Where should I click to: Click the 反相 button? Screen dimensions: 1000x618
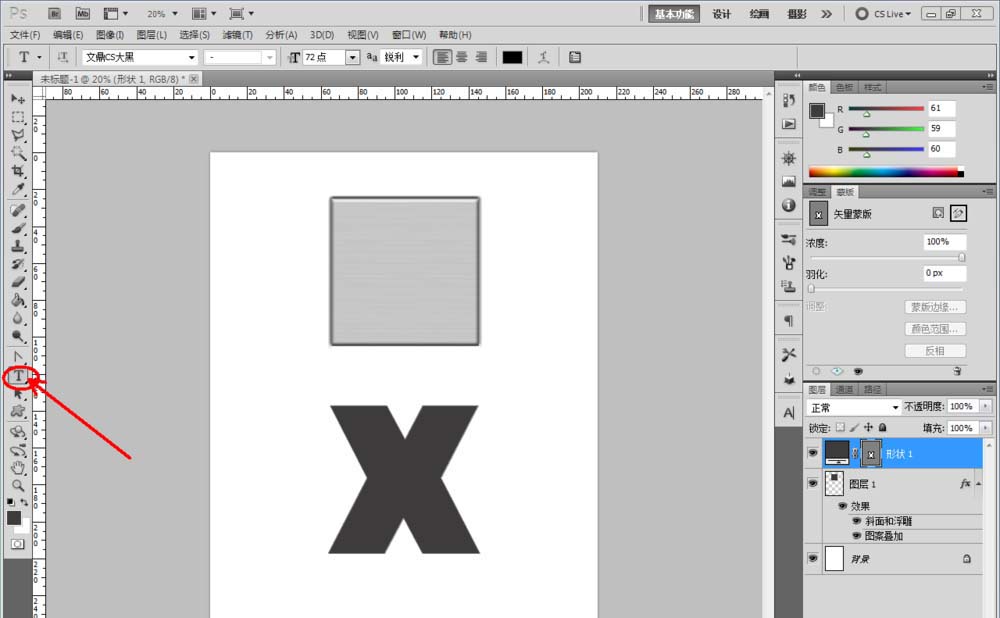(x=935, y=351)
